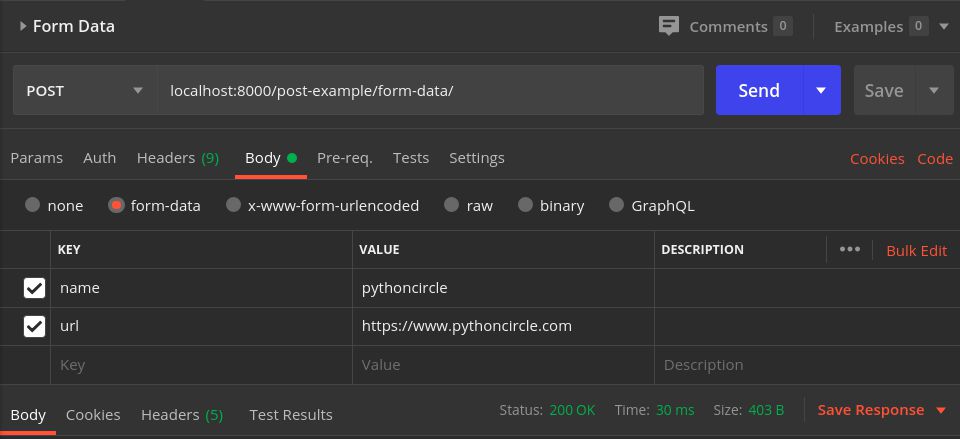Click the 'Form Data' request title
Image resolution: width=960 pixels, height=439 pixels.
[73, 26]
